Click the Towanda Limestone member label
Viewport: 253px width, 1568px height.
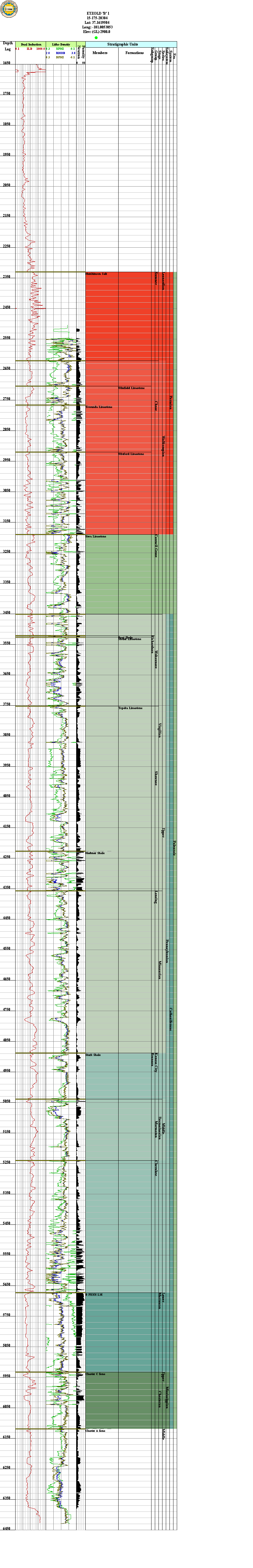99,407
